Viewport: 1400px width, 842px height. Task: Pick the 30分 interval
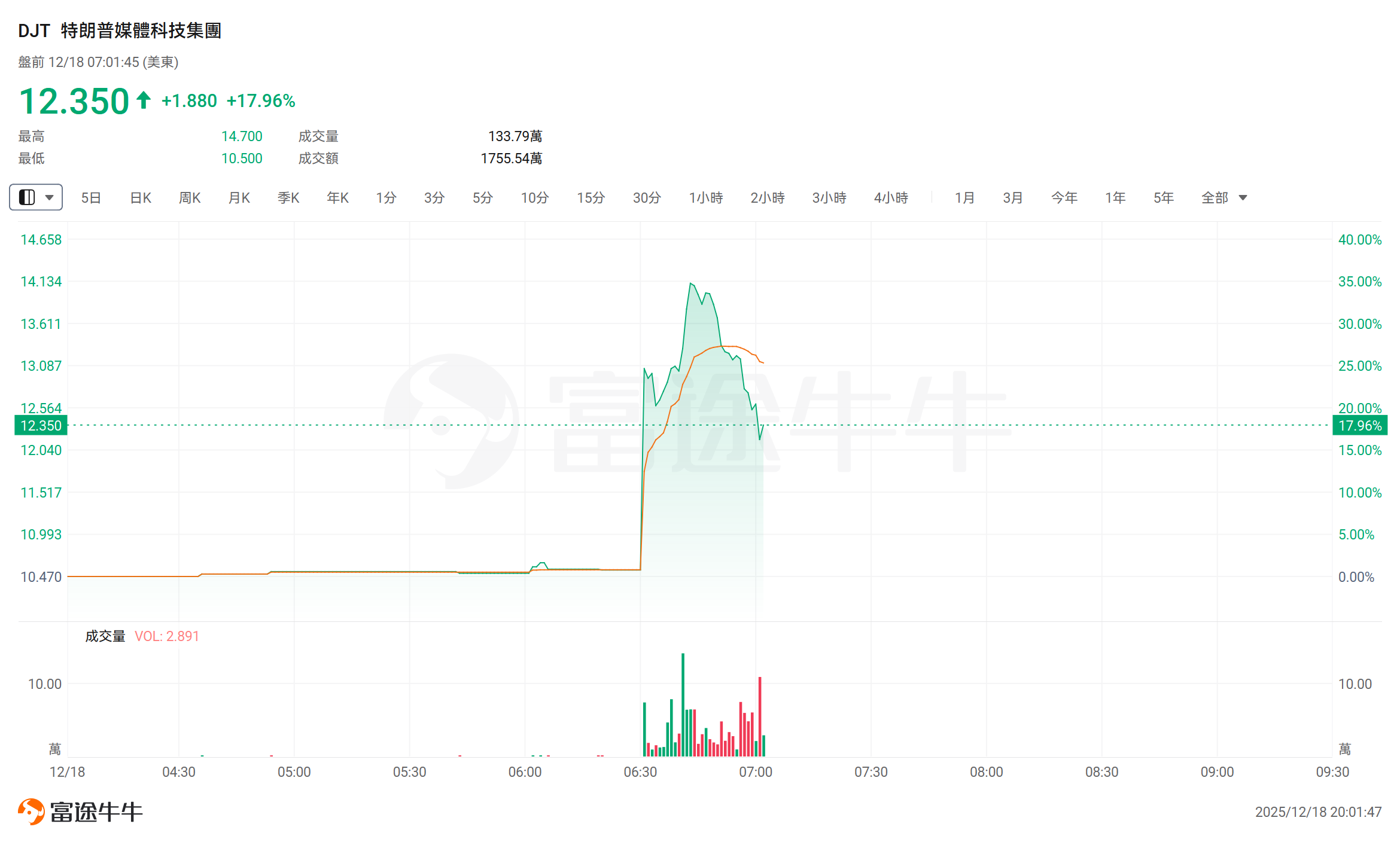tap(647, 198)
